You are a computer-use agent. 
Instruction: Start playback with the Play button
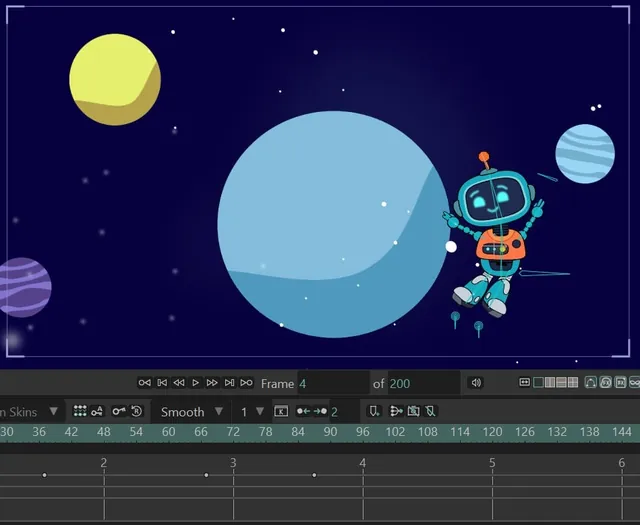click(196, 383)
